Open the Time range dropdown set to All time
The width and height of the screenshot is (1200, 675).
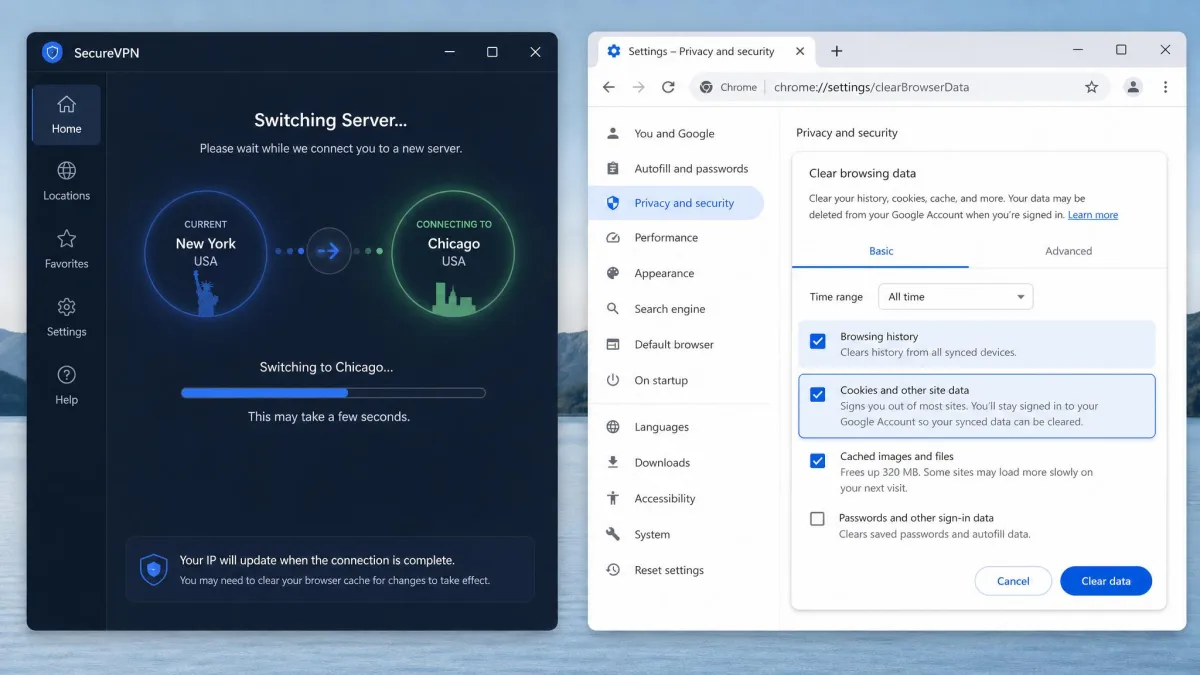tap(955, 297)
